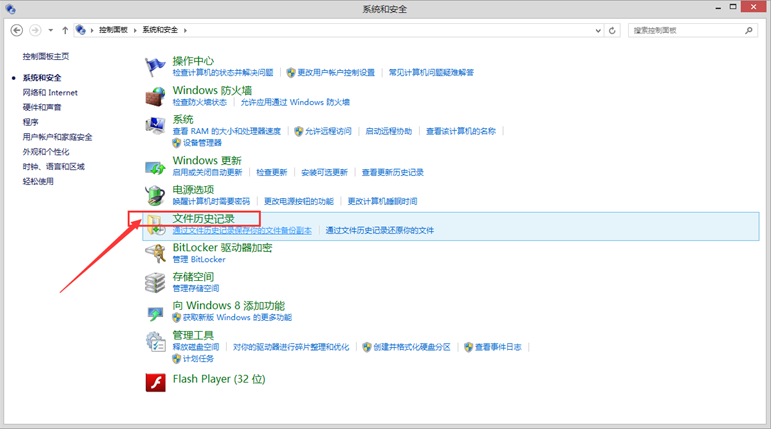Click 启动远程协助 link
Viewport: 771px width, 430px height.
click(388, 131)
